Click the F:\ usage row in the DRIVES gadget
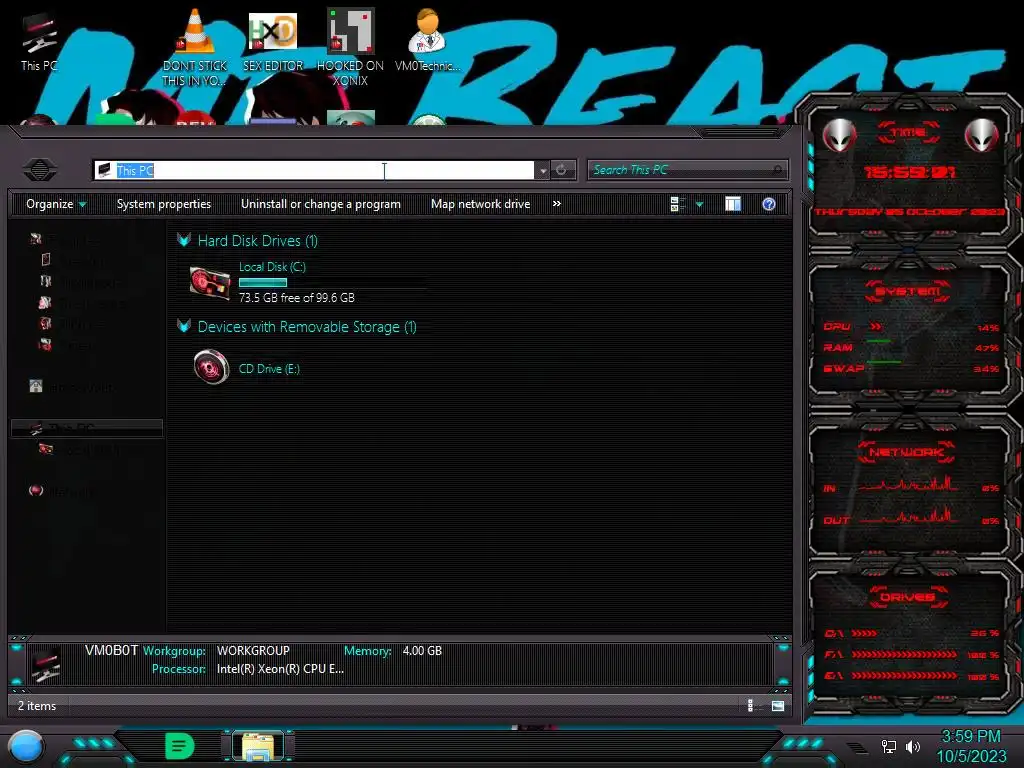Image resolution: width=1024 pixels, height=768 pixels. coord(911,654)
